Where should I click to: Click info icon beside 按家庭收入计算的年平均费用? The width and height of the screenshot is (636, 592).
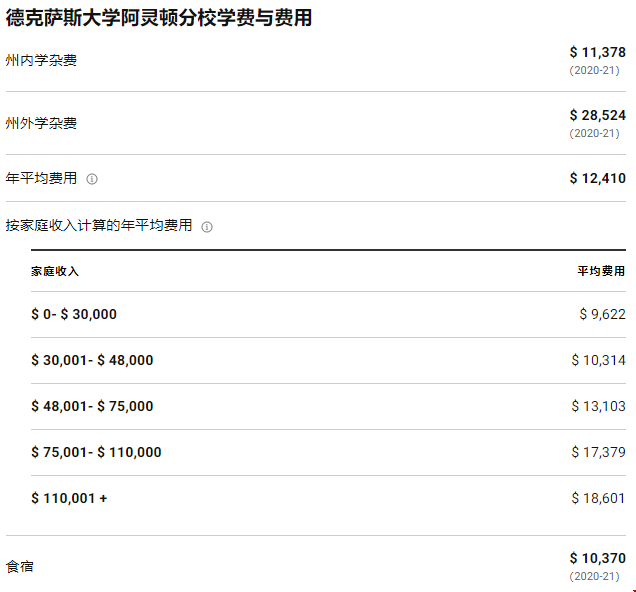pyautogui.click(x=207, y=227)
